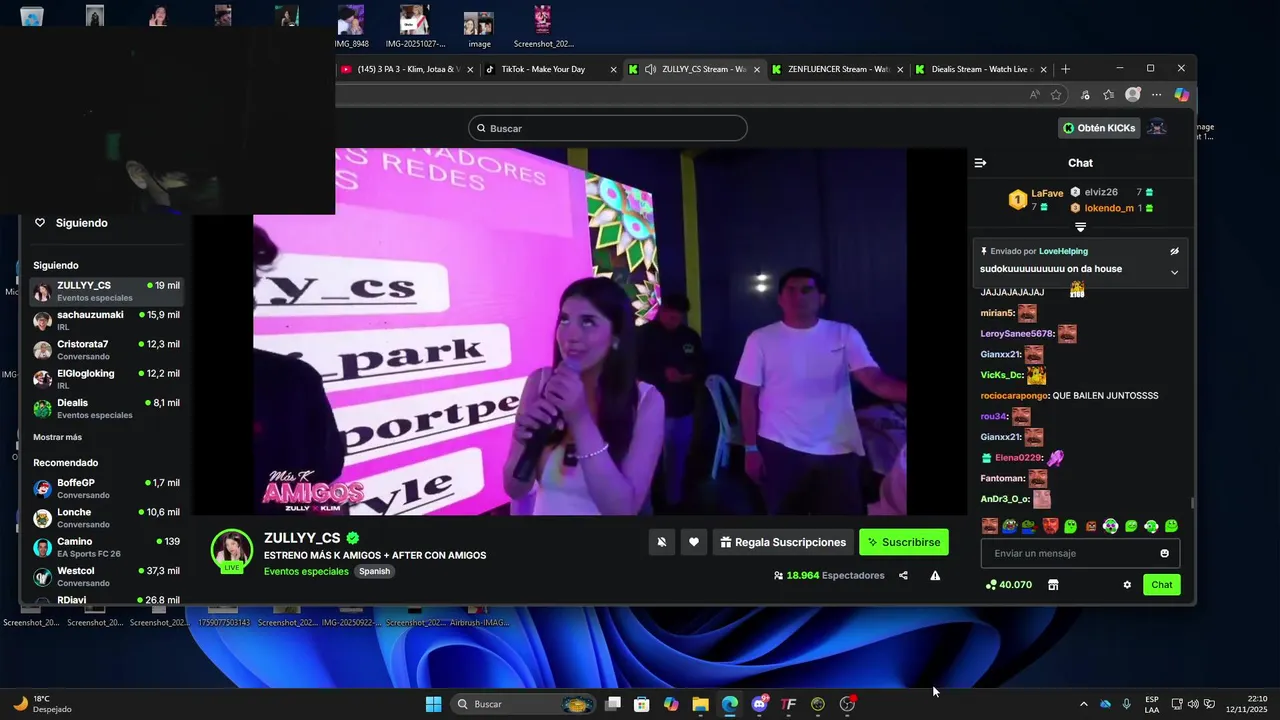Open File Explorer from taskbar

[700, 704]
